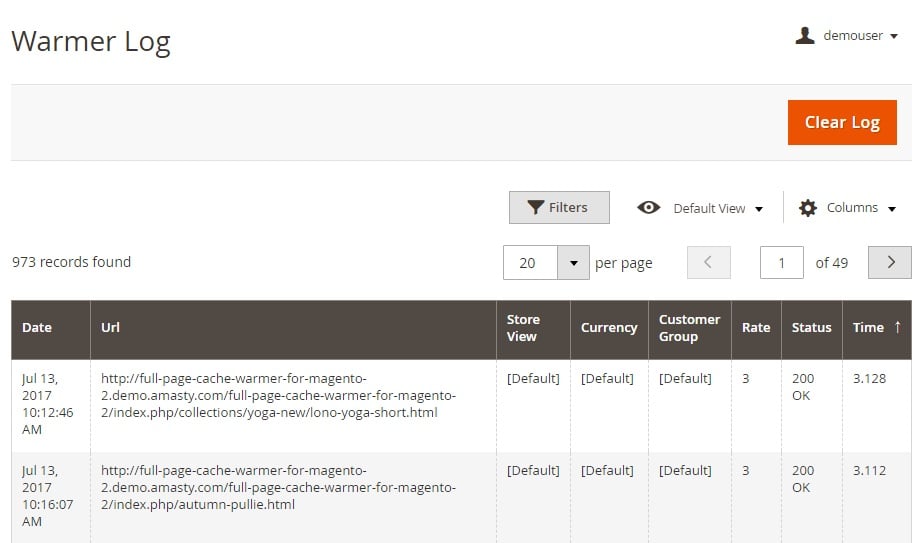Click the Clear Log button

(x=842, y=122)
